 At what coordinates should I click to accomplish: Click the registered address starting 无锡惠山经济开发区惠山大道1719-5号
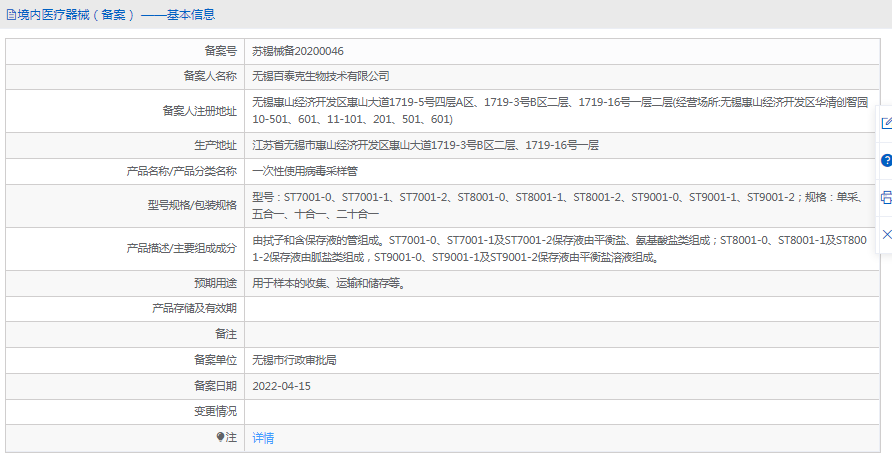(x=560, y=111)
